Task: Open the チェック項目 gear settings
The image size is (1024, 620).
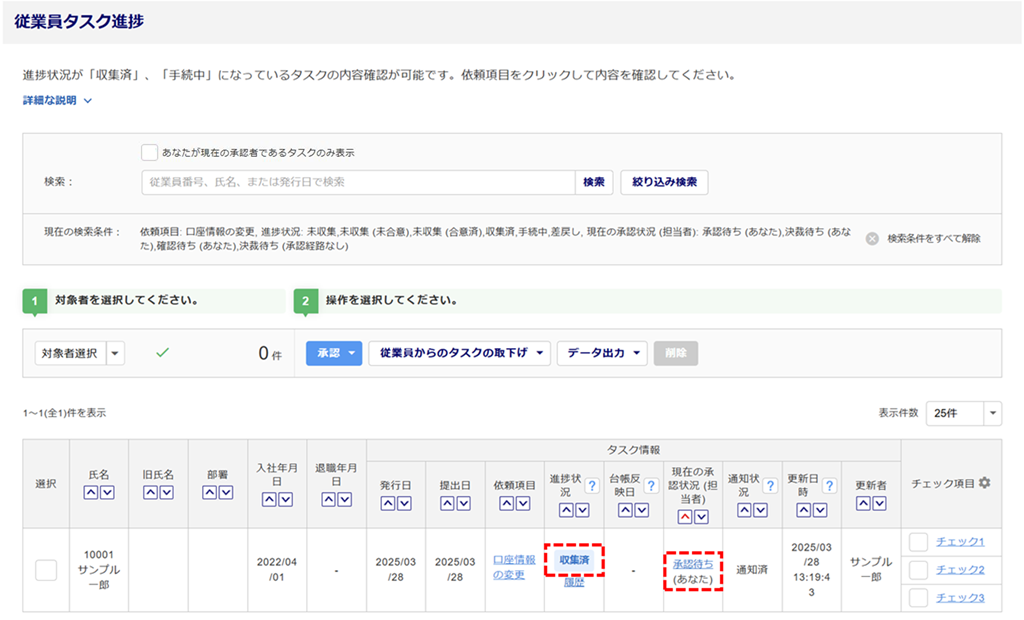Action: [984, 483]
